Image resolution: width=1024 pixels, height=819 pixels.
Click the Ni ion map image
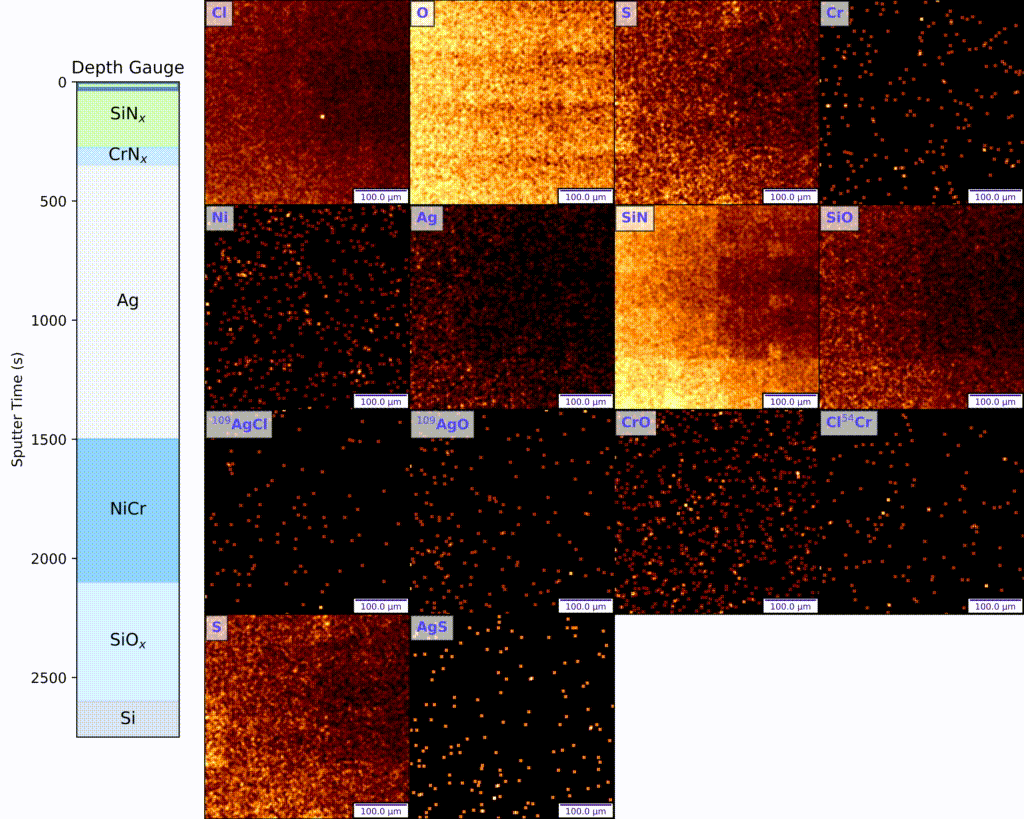point(307,307)
